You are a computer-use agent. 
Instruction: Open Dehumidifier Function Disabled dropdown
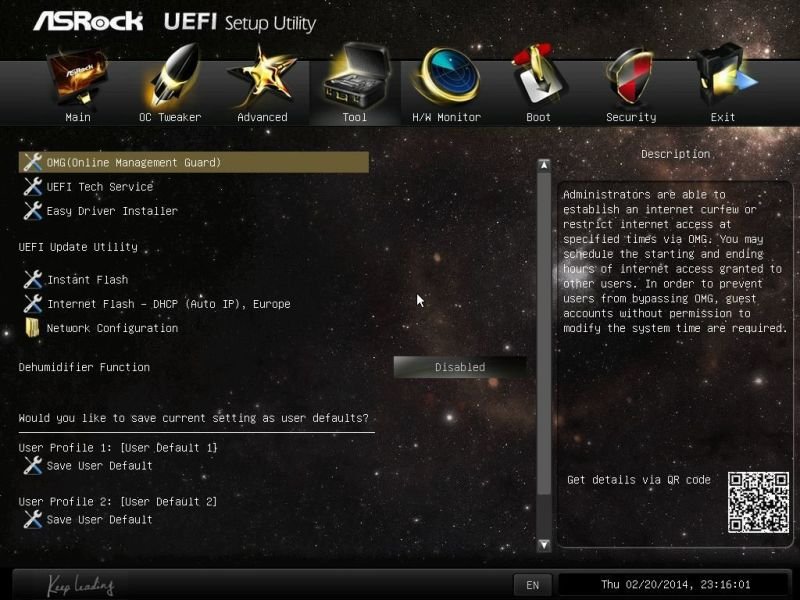460,367
